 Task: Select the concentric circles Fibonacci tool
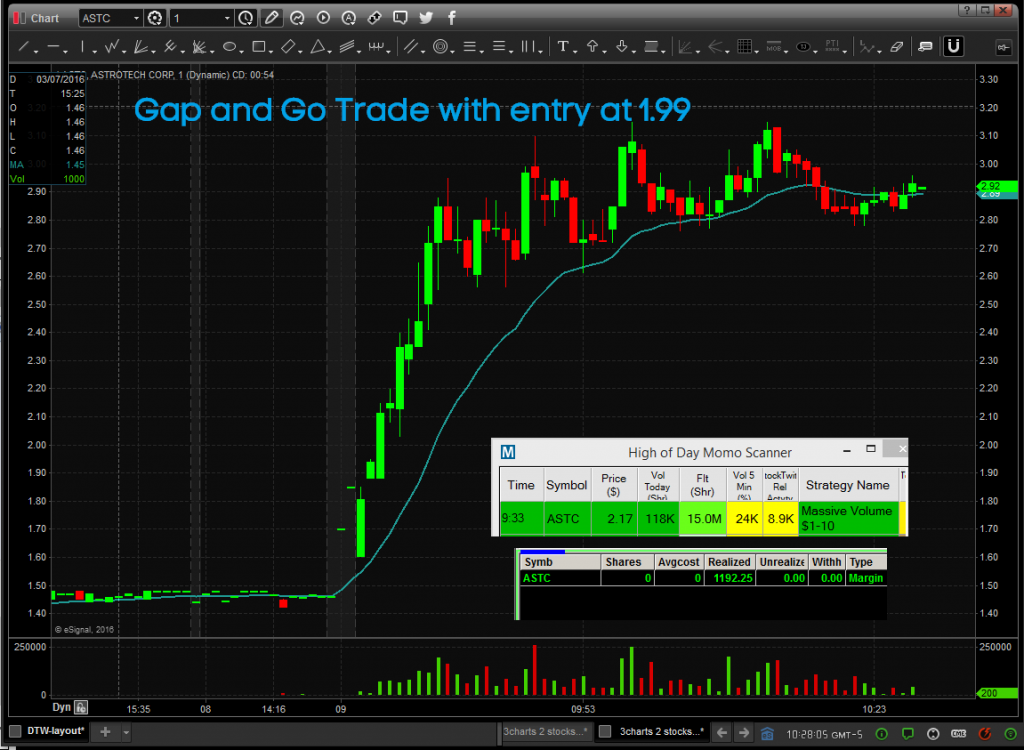[440, 46]
